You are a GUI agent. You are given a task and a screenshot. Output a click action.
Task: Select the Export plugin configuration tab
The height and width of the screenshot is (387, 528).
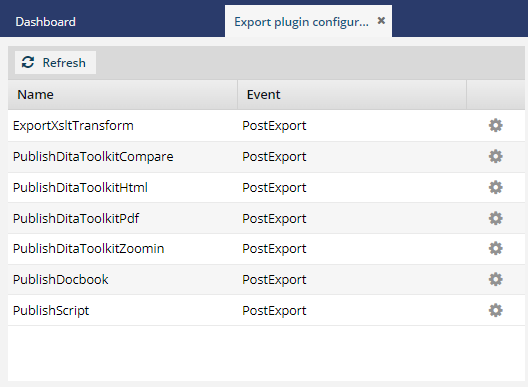click(301, 22)
